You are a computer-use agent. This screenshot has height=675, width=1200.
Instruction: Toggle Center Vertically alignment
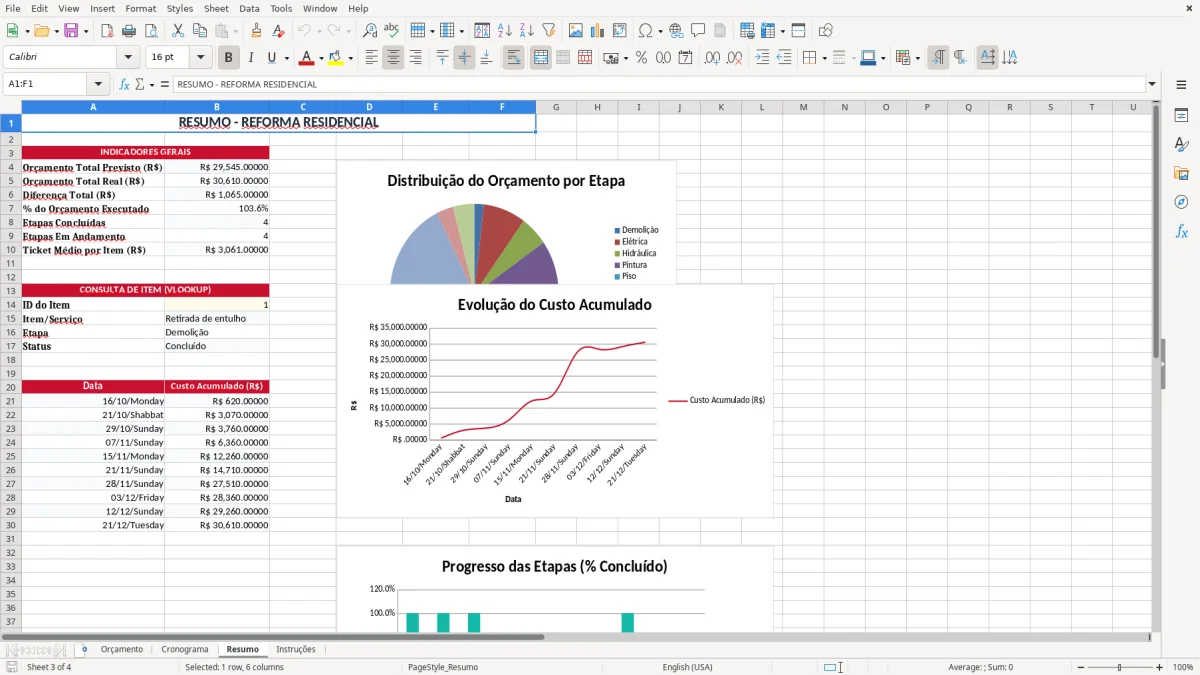[464, 58]
